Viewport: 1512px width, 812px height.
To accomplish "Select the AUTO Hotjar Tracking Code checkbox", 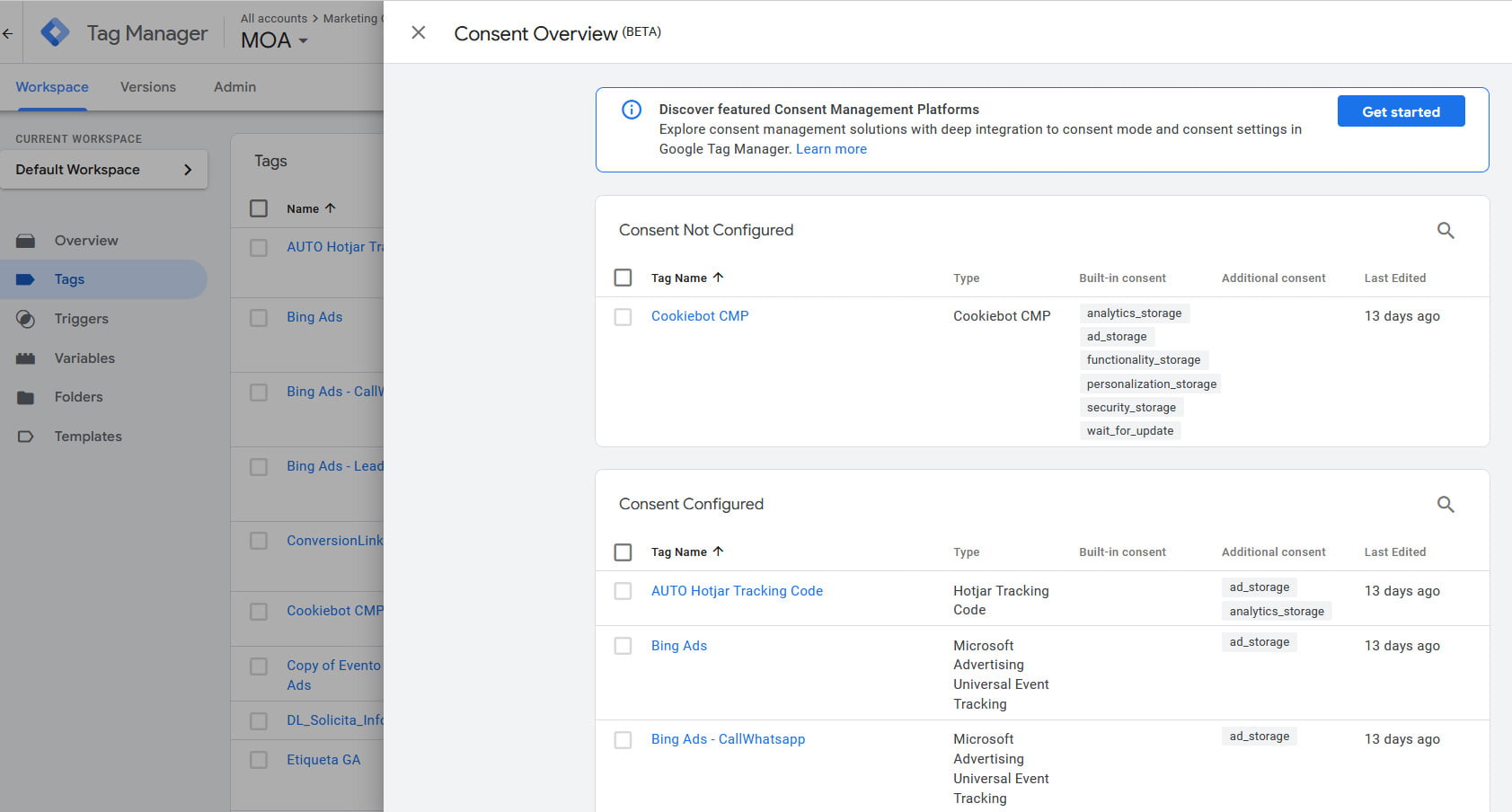I will tap(623, 591).
